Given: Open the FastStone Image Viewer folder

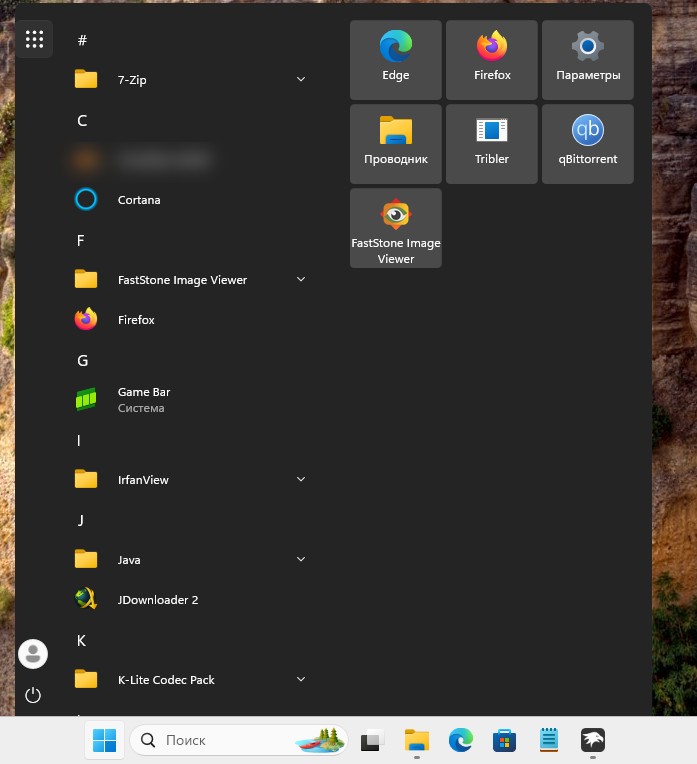Looking at the screenshot, I should coord(192,280).
